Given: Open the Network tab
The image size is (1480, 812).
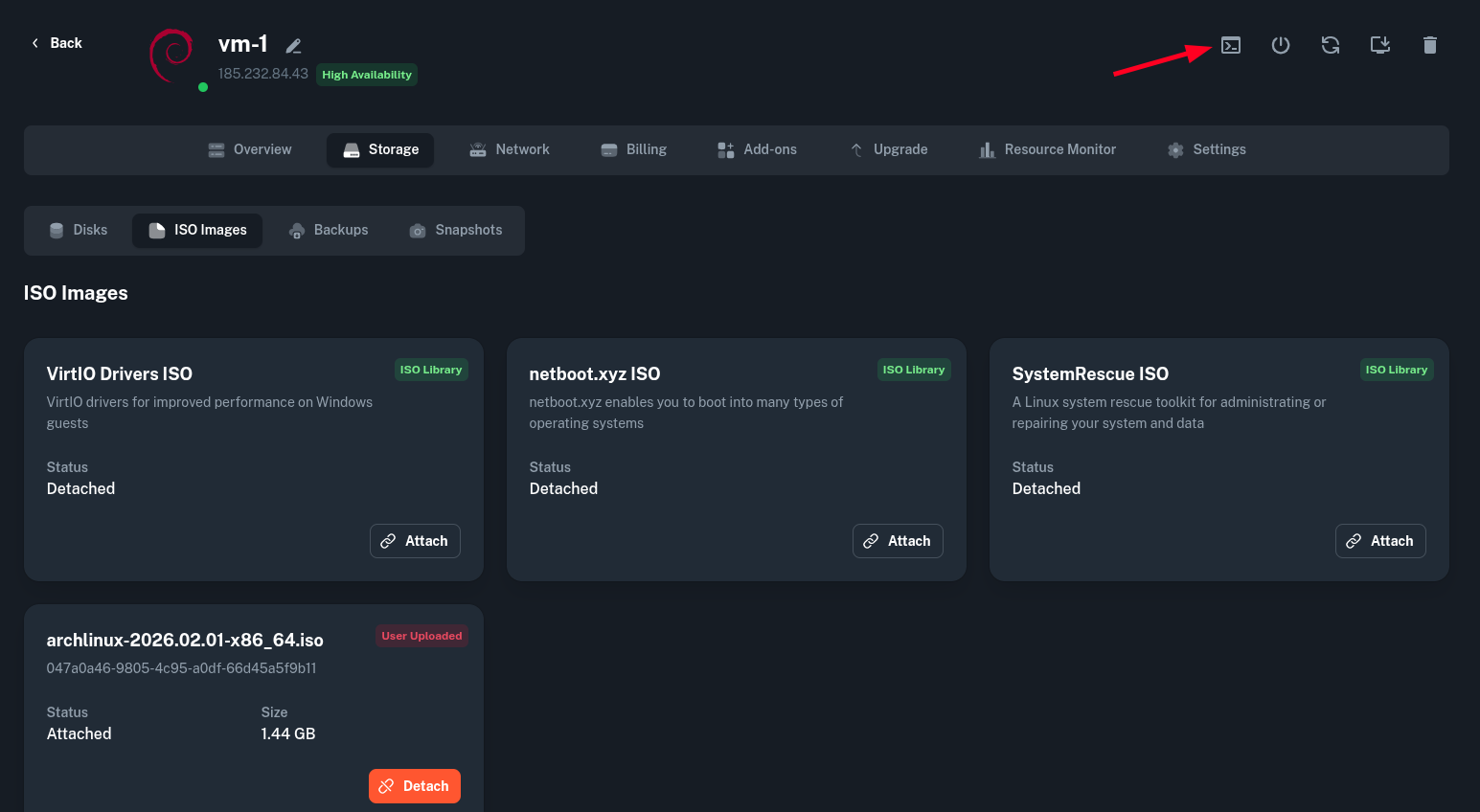Looking at the screenshot, I should (510, 149).
